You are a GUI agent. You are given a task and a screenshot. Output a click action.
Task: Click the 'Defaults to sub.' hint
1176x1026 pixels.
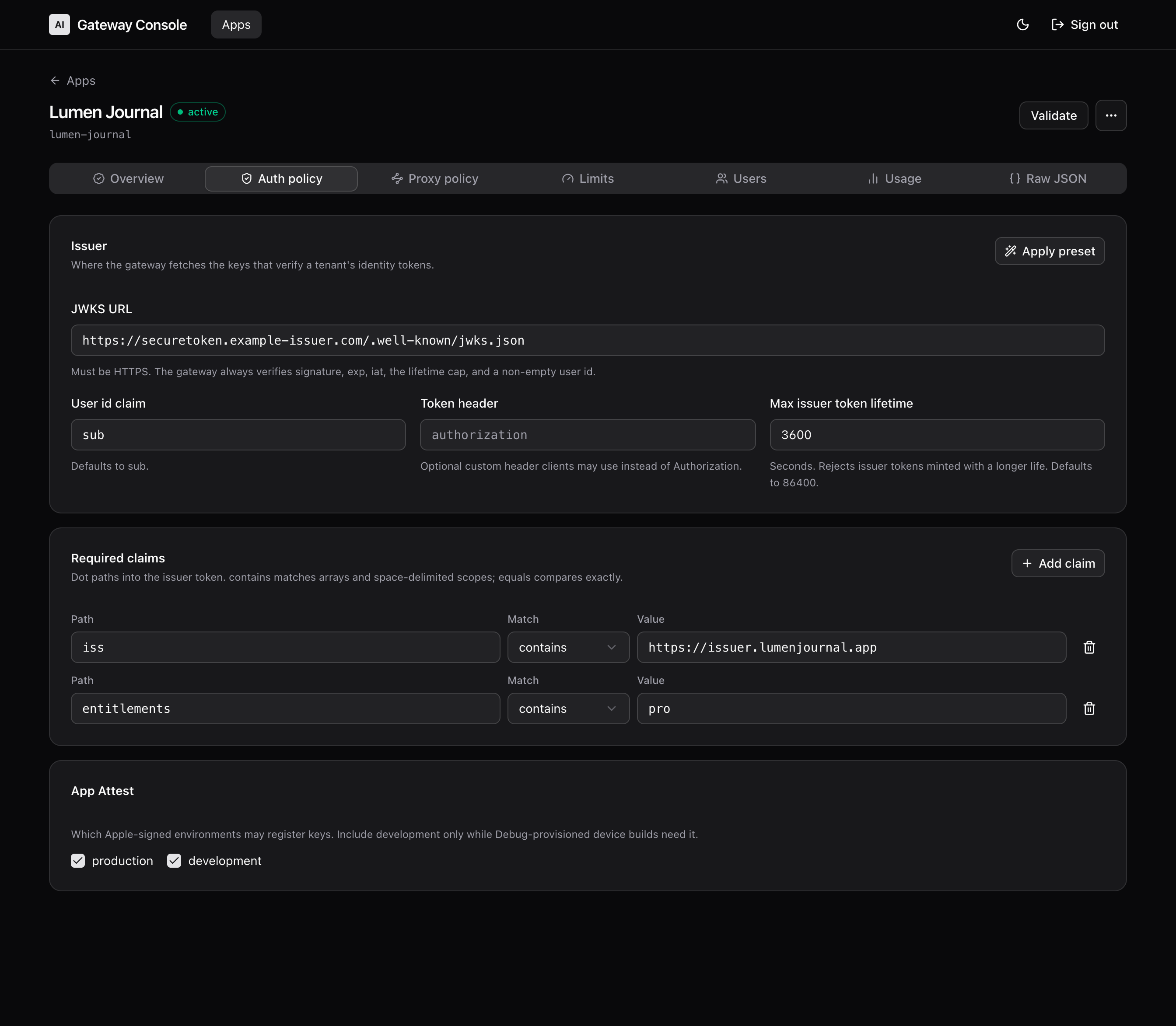pos(110,466)
